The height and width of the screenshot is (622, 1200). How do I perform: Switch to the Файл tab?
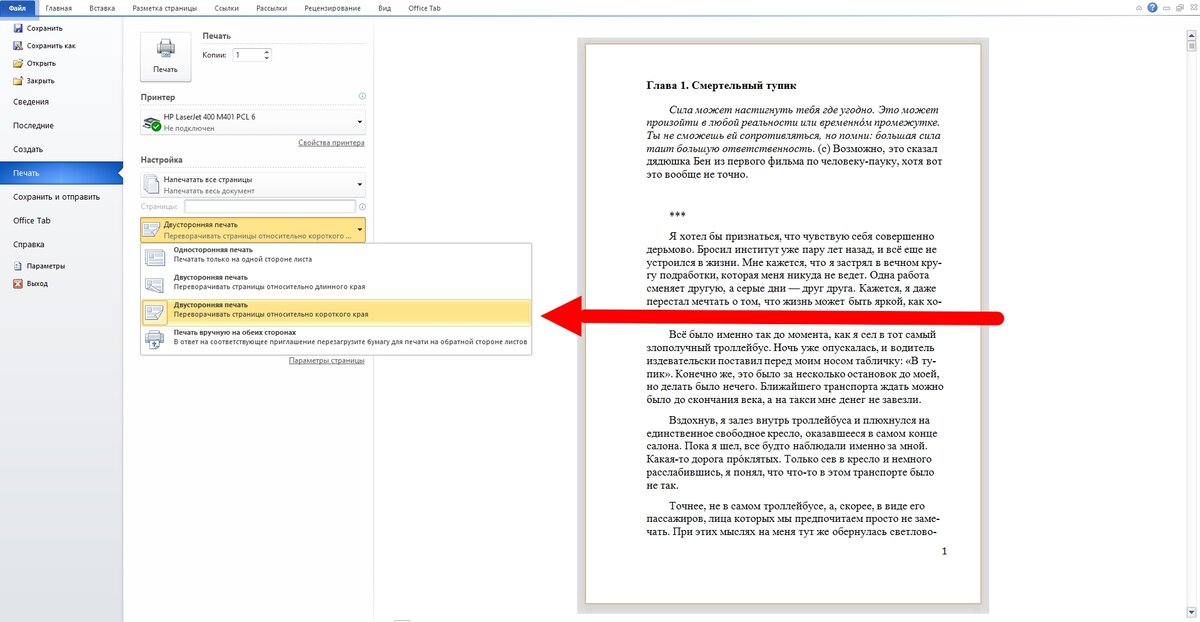(x=18, y=7)
